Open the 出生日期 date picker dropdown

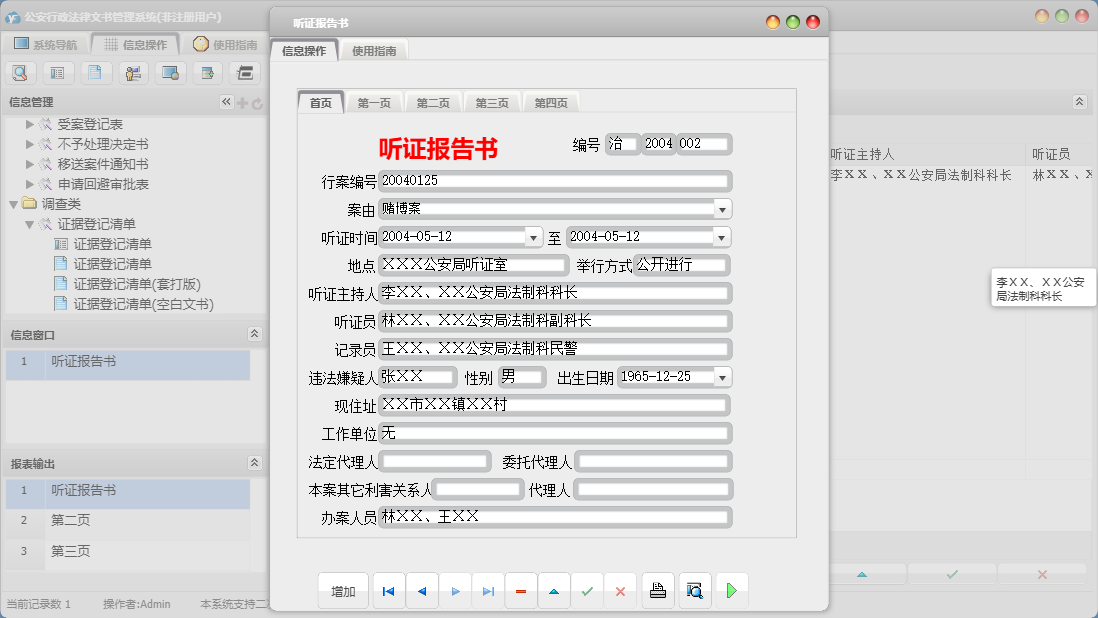point(721,377)
